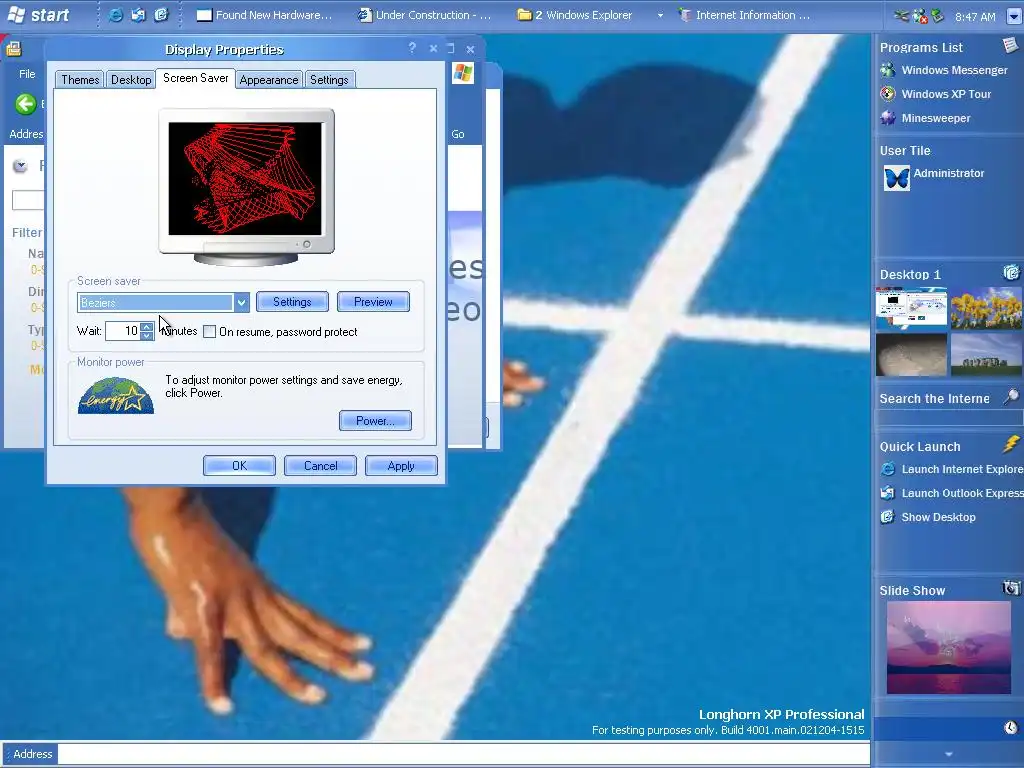Open Outlook Express from taskbar quick launch
This screenshot has width=1024, height=768.
[x=138, y=15]
